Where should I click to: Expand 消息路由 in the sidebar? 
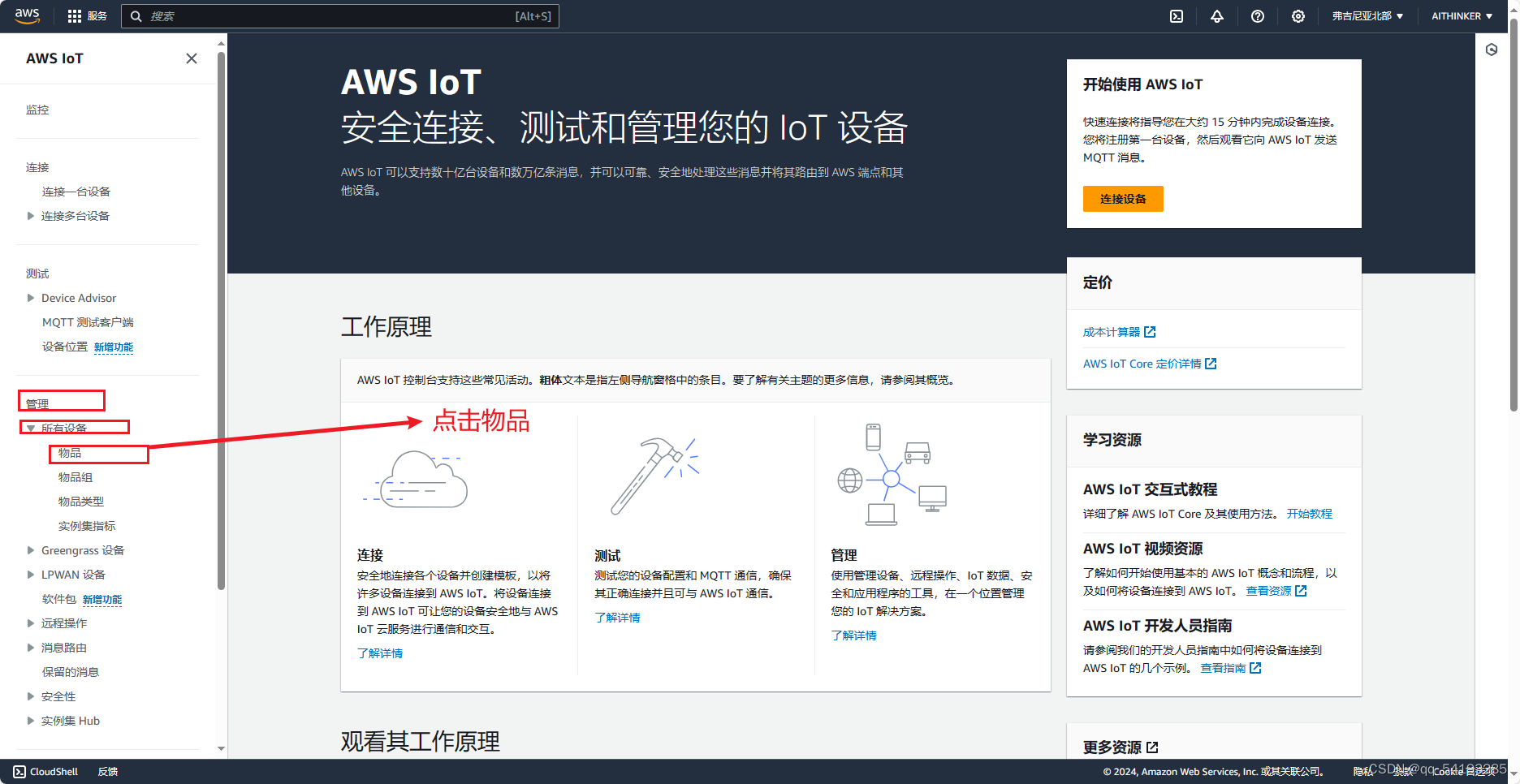(31, 648)
